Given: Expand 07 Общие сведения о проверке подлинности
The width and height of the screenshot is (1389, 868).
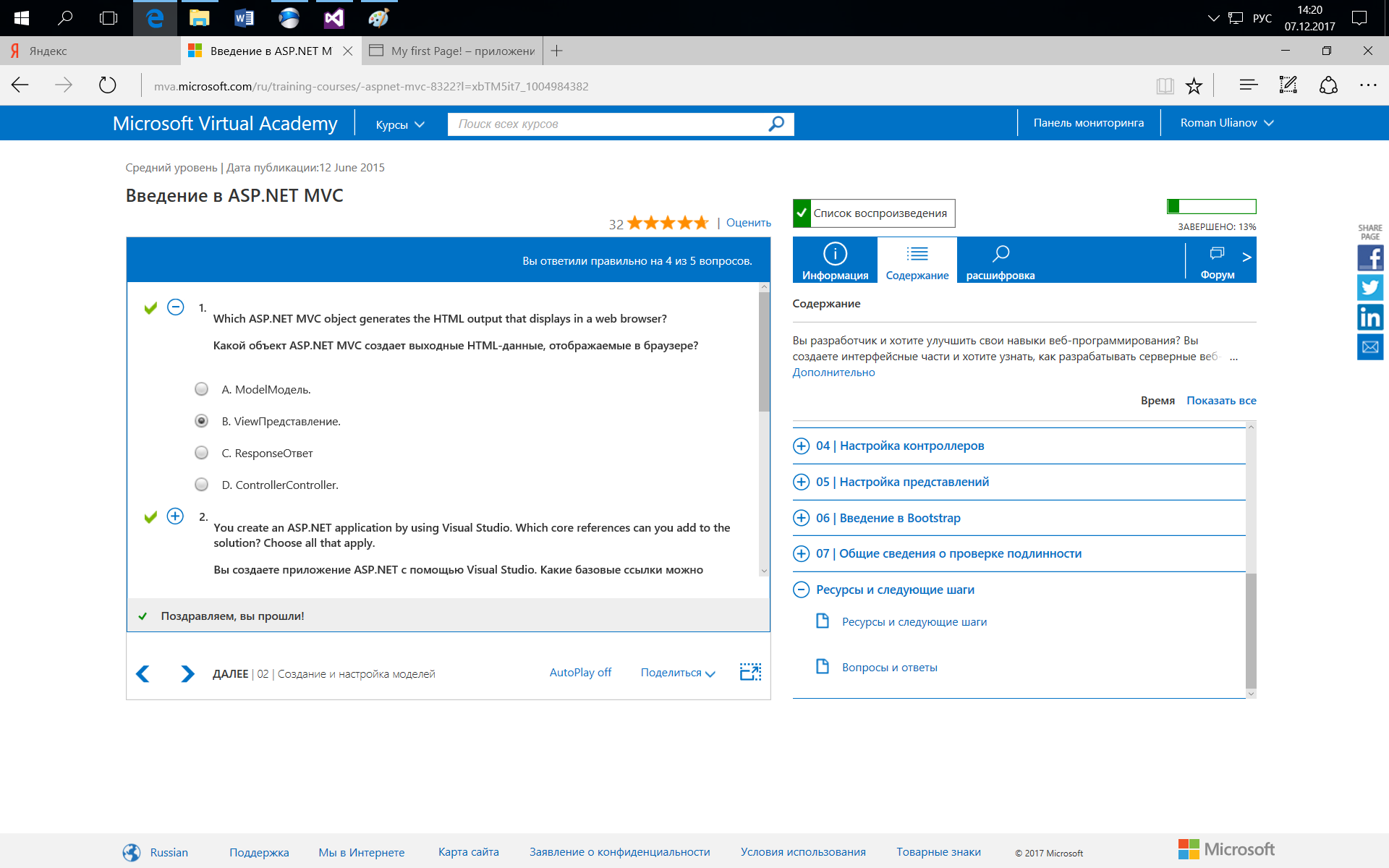Looking at the screenshot, I should click(x=802, y=553).
